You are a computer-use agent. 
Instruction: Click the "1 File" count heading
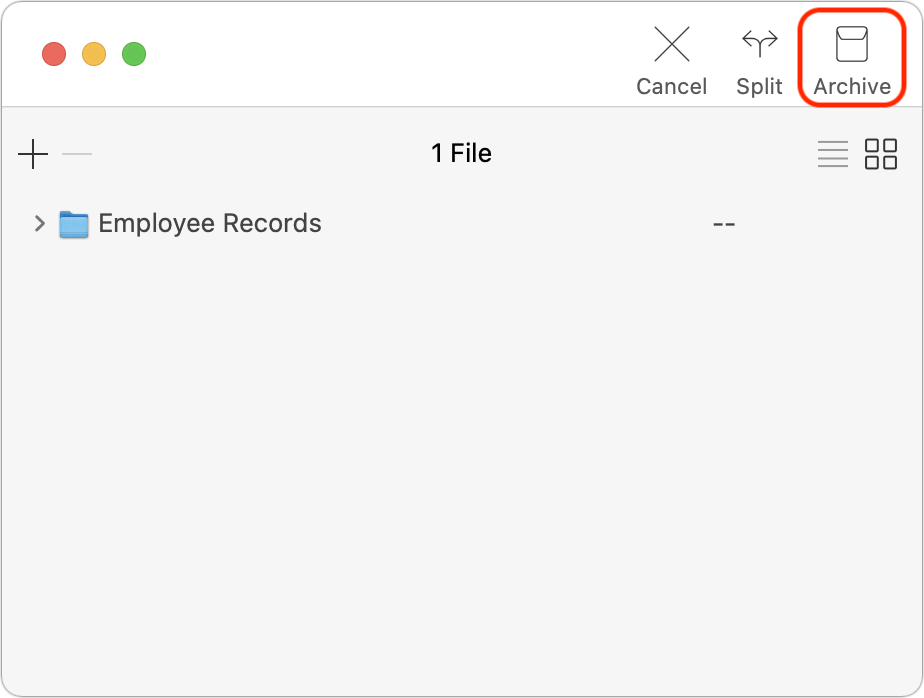coord(461,153)
